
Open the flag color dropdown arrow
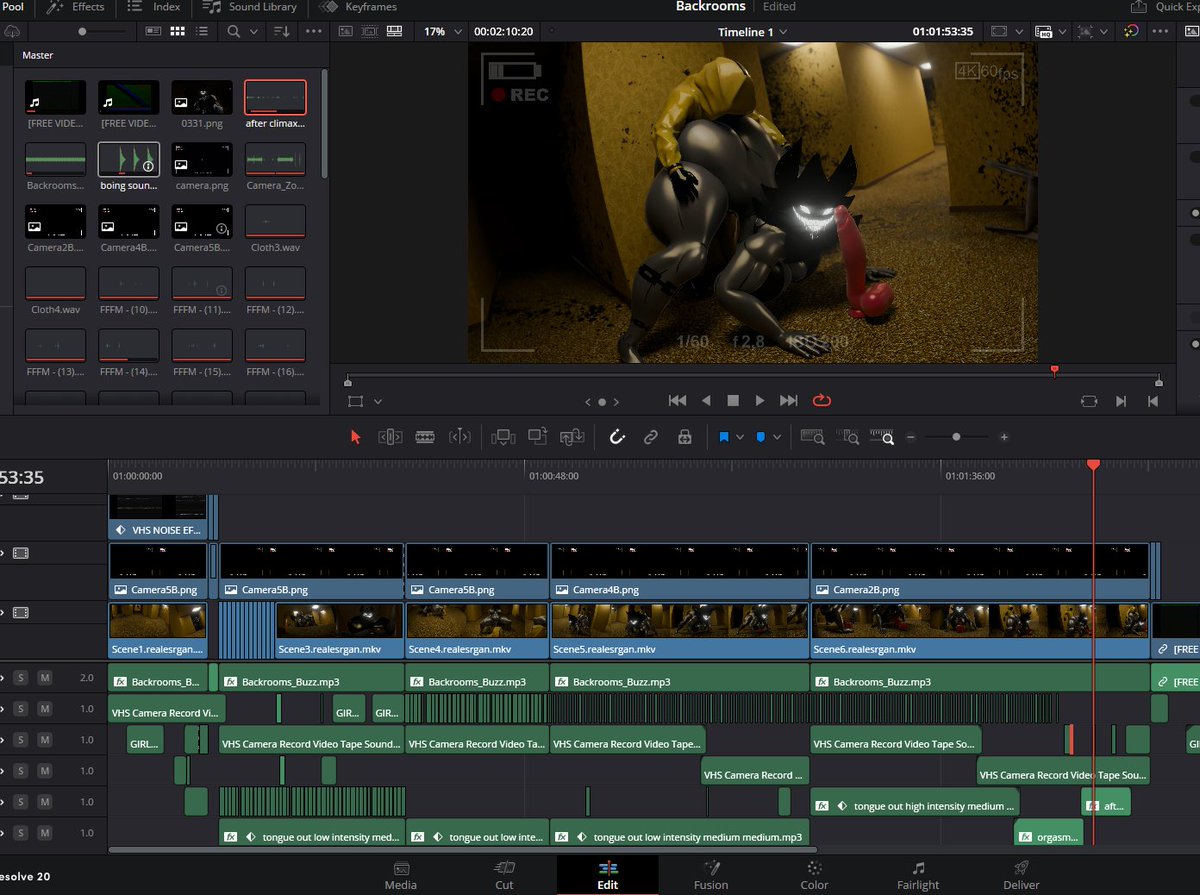pyautogui.click(x=742, y=437)
